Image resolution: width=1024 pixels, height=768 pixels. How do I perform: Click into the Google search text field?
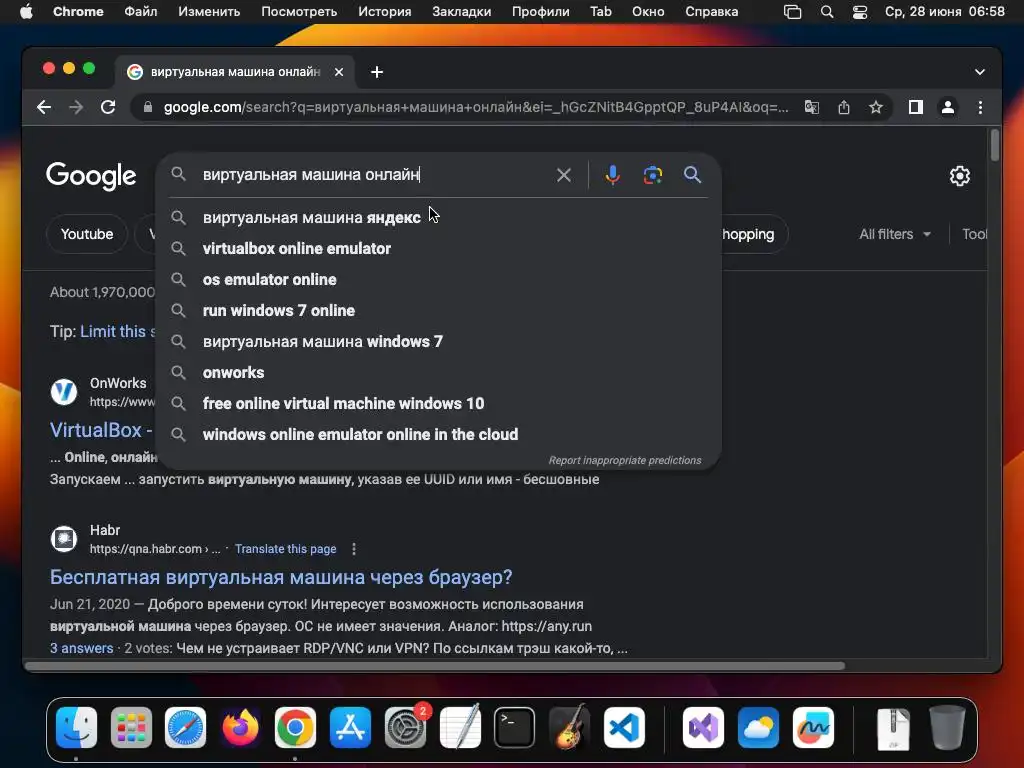(376, 175)
